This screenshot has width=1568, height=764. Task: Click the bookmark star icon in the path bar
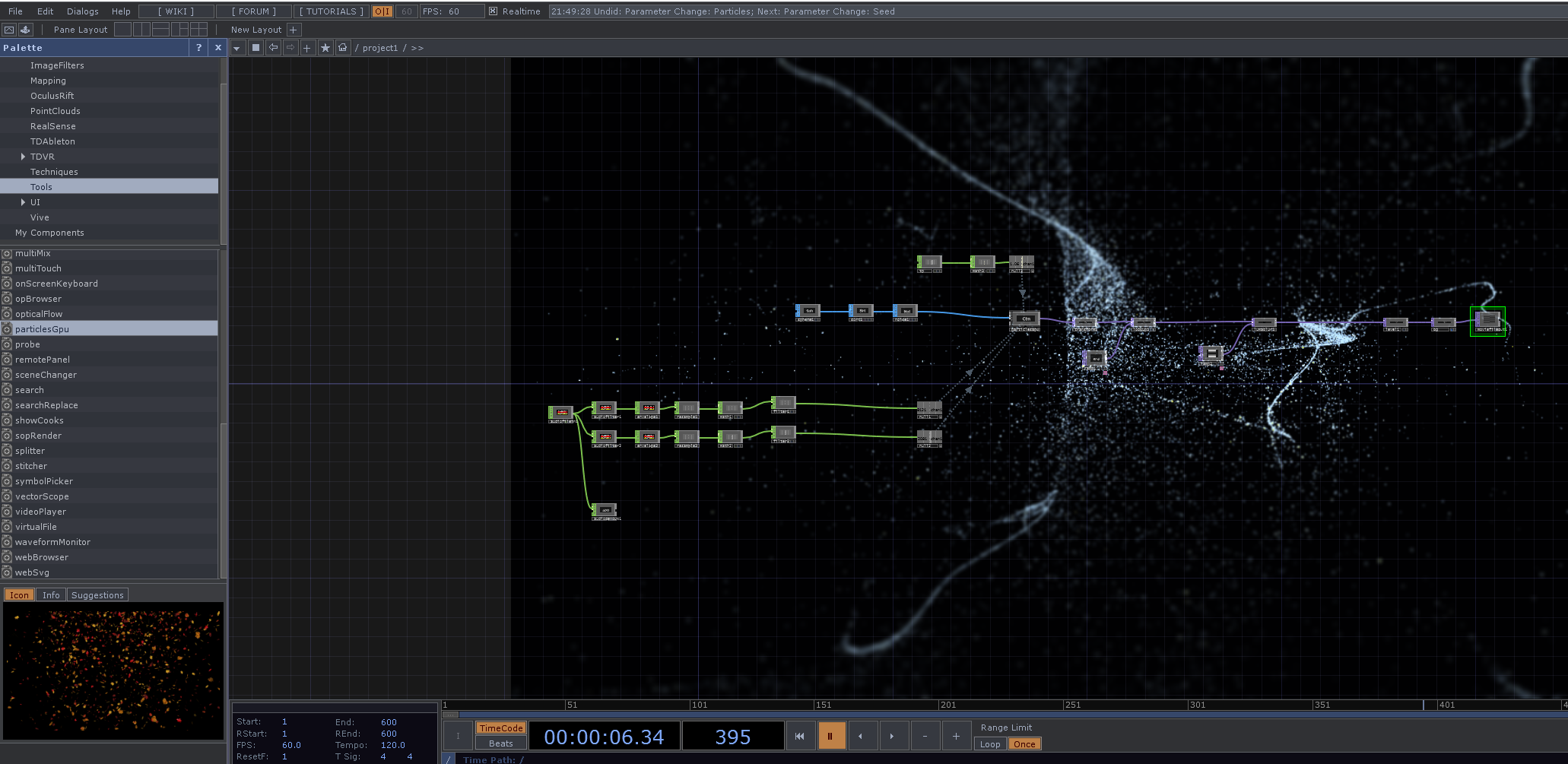click(325, 48)
